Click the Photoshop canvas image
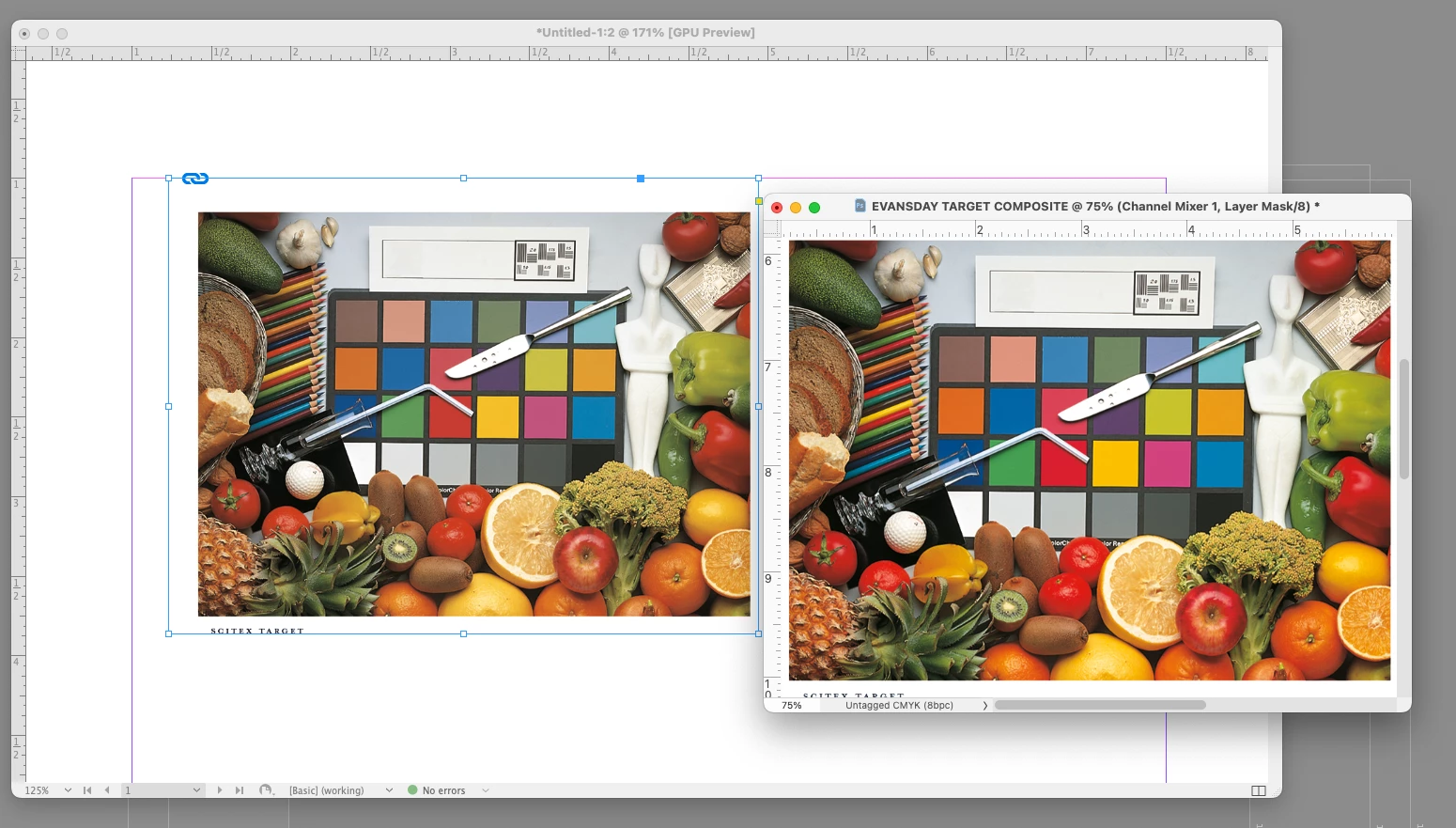The height and width of the screenshot is (828, 1456). coord(1090,460)
